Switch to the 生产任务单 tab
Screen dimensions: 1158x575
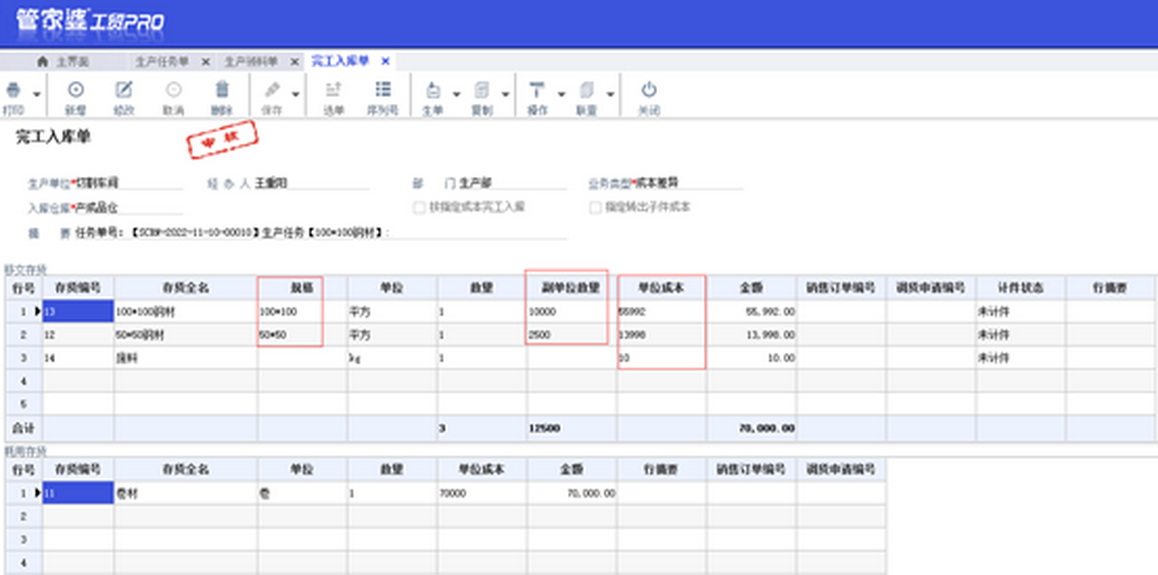(x=161, y=62)
